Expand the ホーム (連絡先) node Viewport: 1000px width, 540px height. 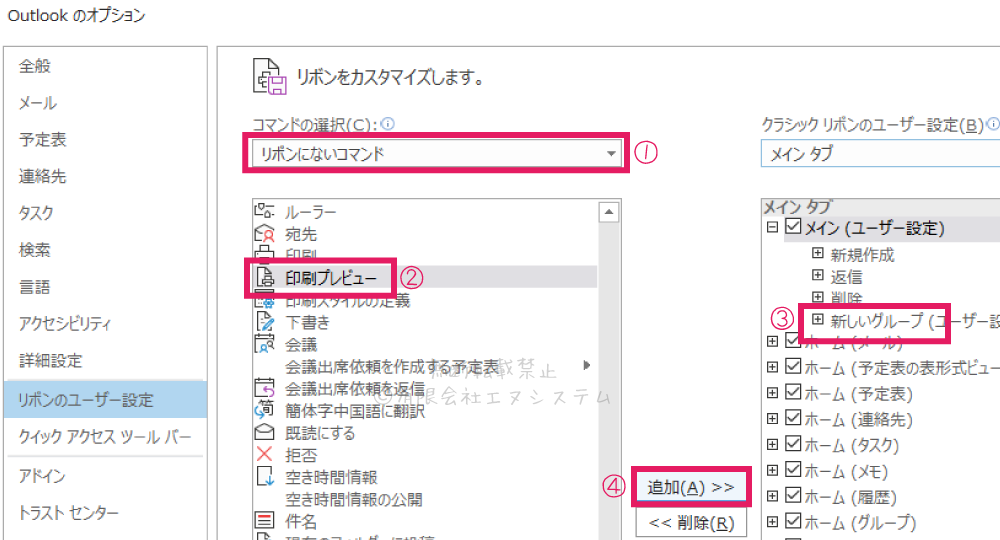coord(772,418)
